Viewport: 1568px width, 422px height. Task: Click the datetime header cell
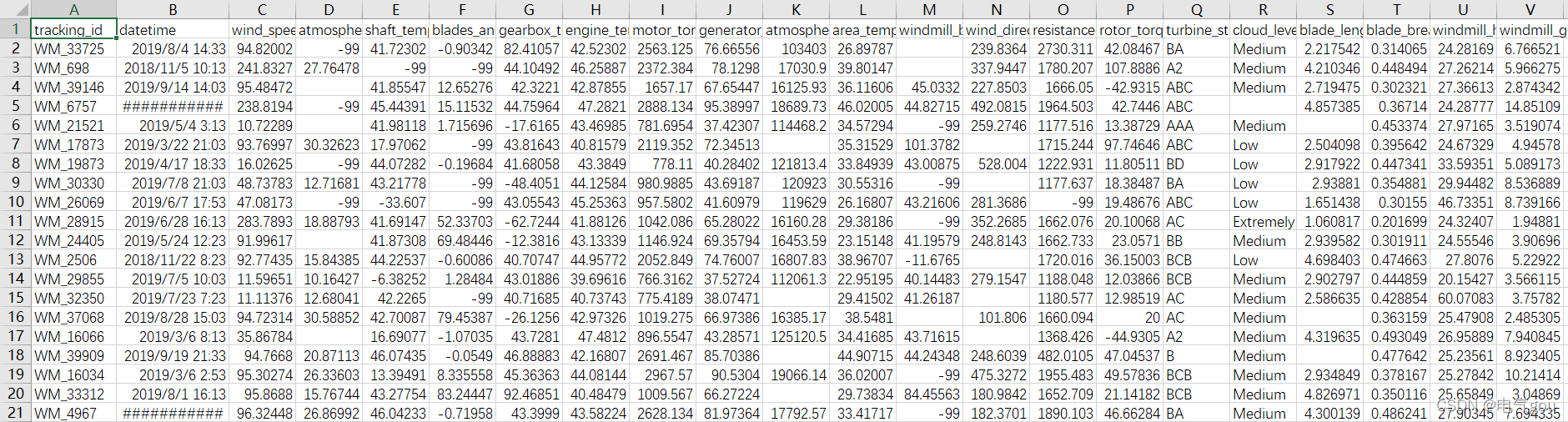[172, 30]
